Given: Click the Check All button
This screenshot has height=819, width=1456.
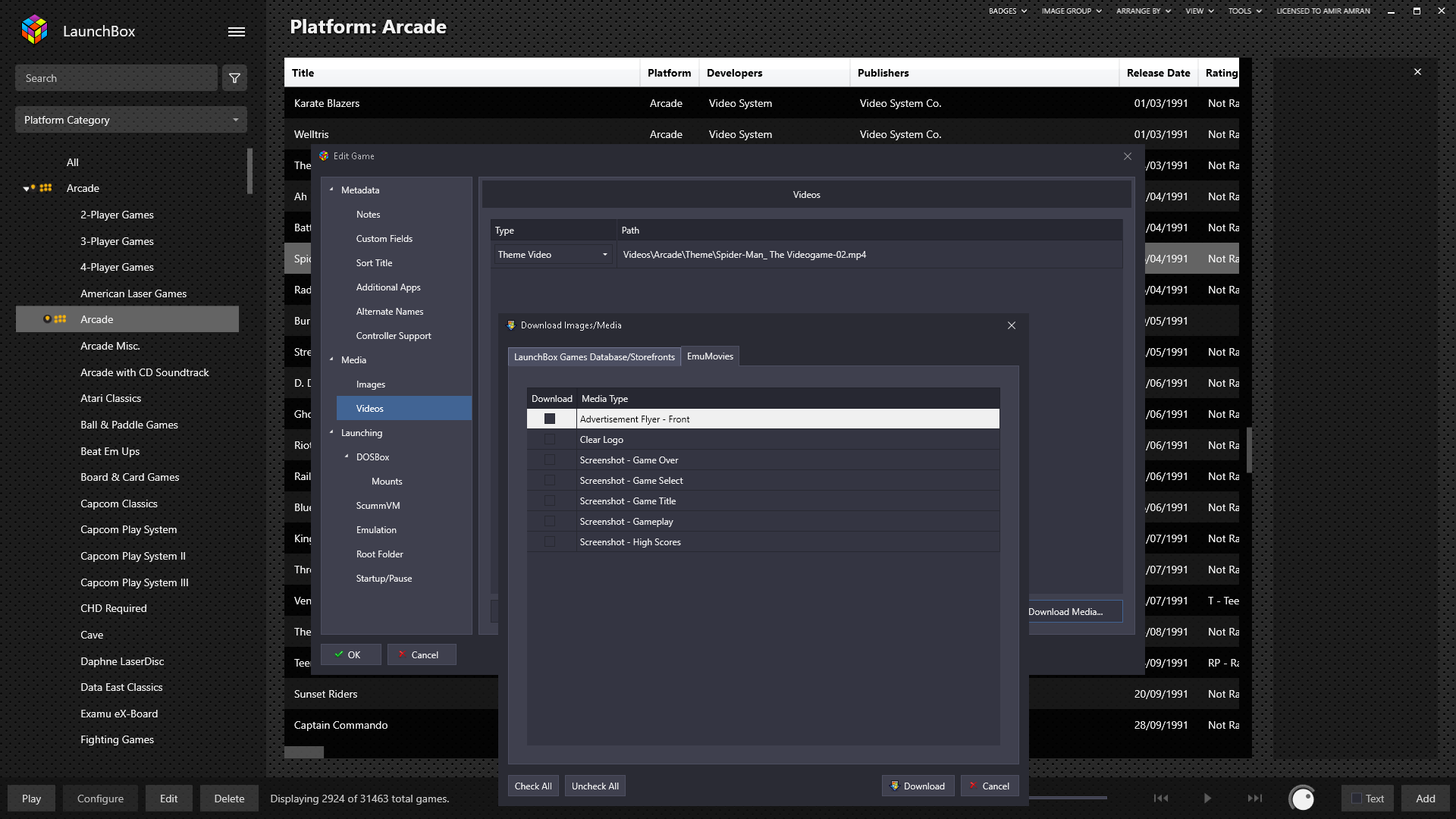Looking at the screenshot, I should click(533, 786).
